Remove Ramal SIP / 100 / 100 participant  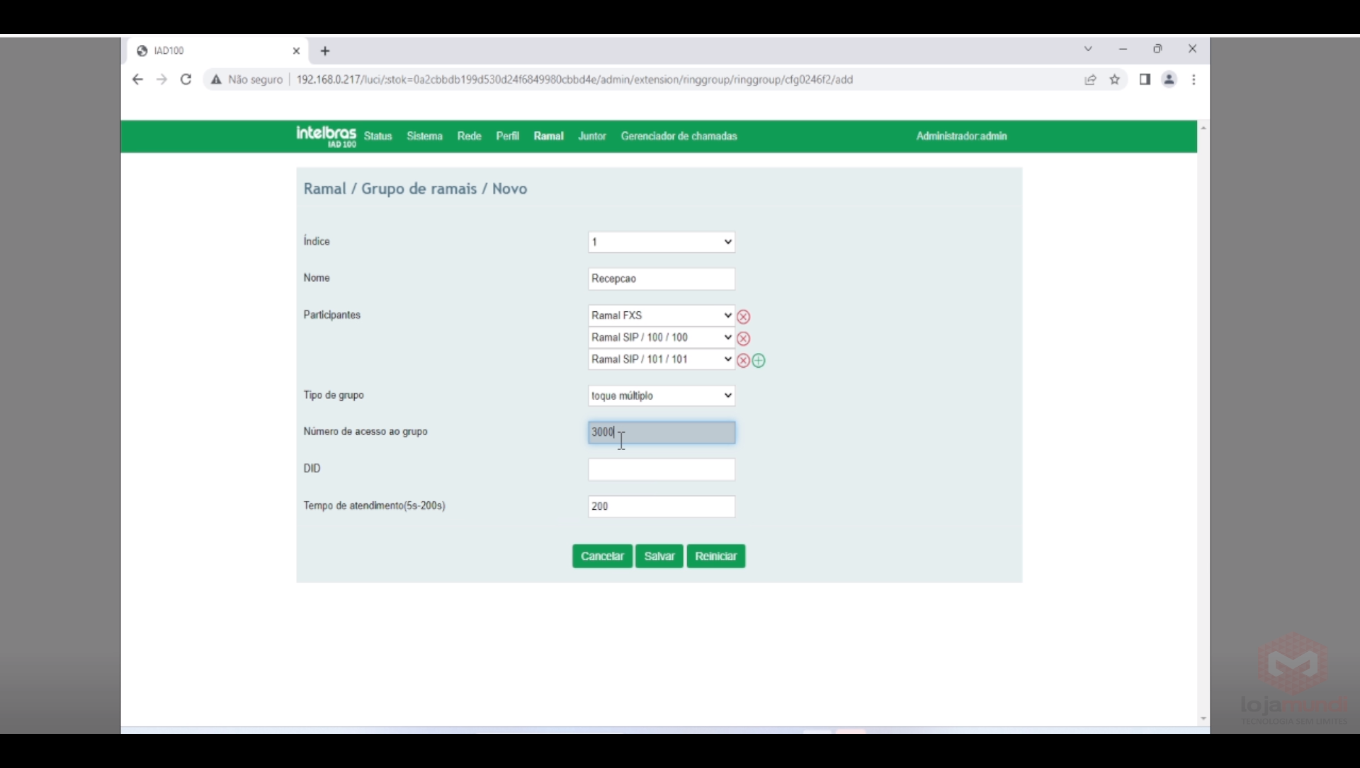tap(743, 339)
